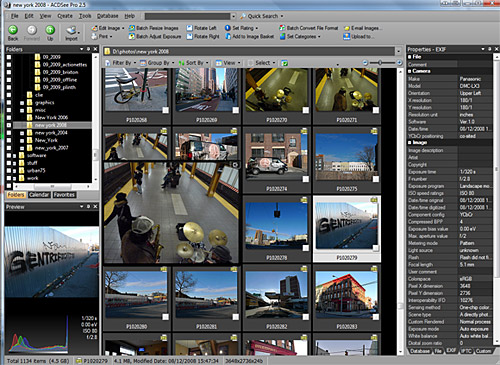Open Set Rating tool
The height and width of the screenshot is (365, 500).
click(242, 28)
